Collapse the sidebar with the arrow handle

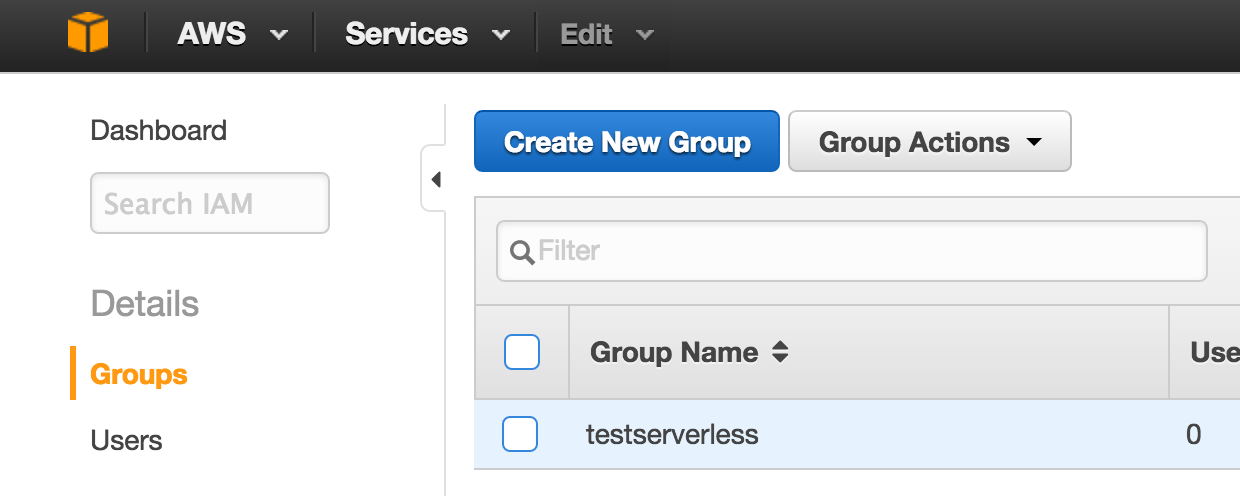[434, 180]
